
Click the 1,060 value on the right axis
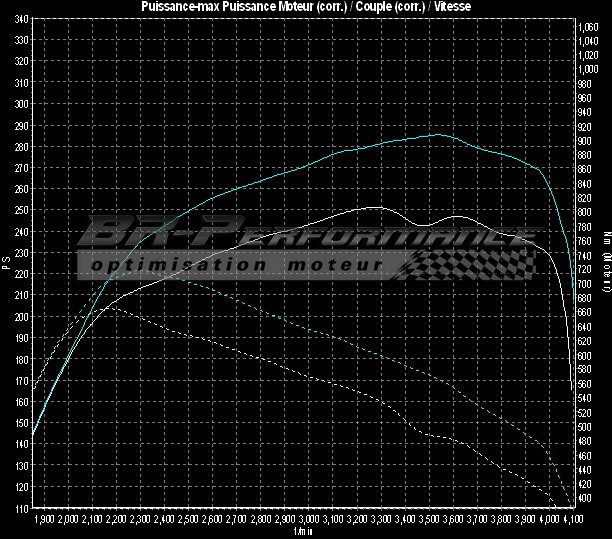[x=589, y=28]
